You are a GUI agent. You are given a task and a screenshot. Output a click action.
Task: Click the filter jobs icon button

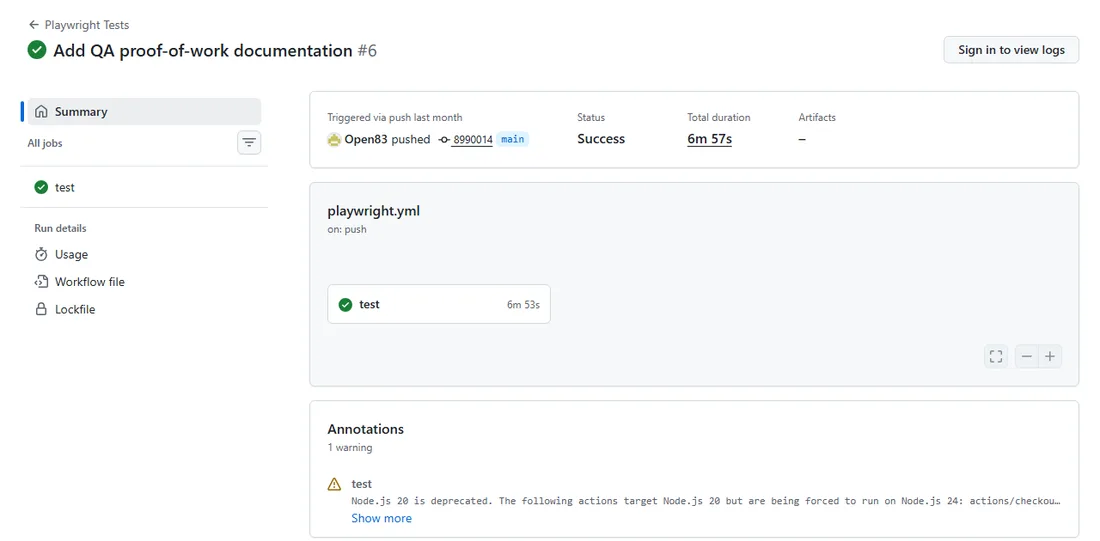pyautogui.click(x=249, y=143)
